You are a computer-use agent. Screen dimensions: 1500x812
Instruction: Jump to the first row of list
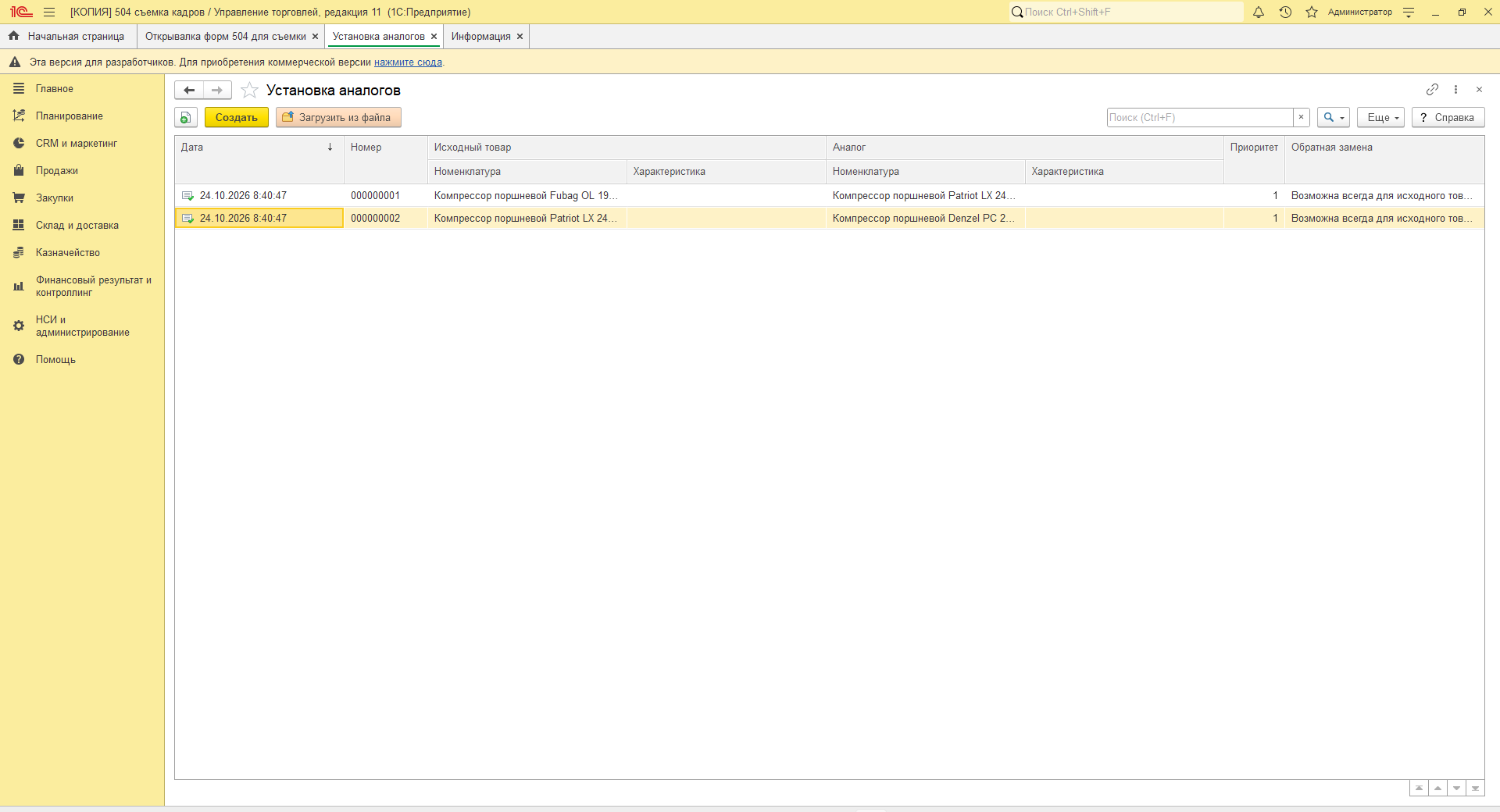coord(1419,788)
